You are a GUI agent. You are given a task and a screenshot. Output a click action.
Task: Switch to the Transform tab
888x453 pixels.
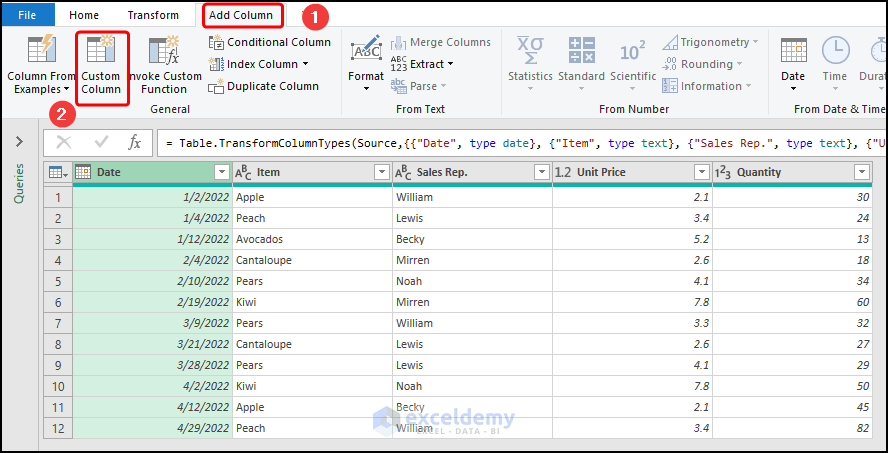pyautogui.click(x=153, y=15)
